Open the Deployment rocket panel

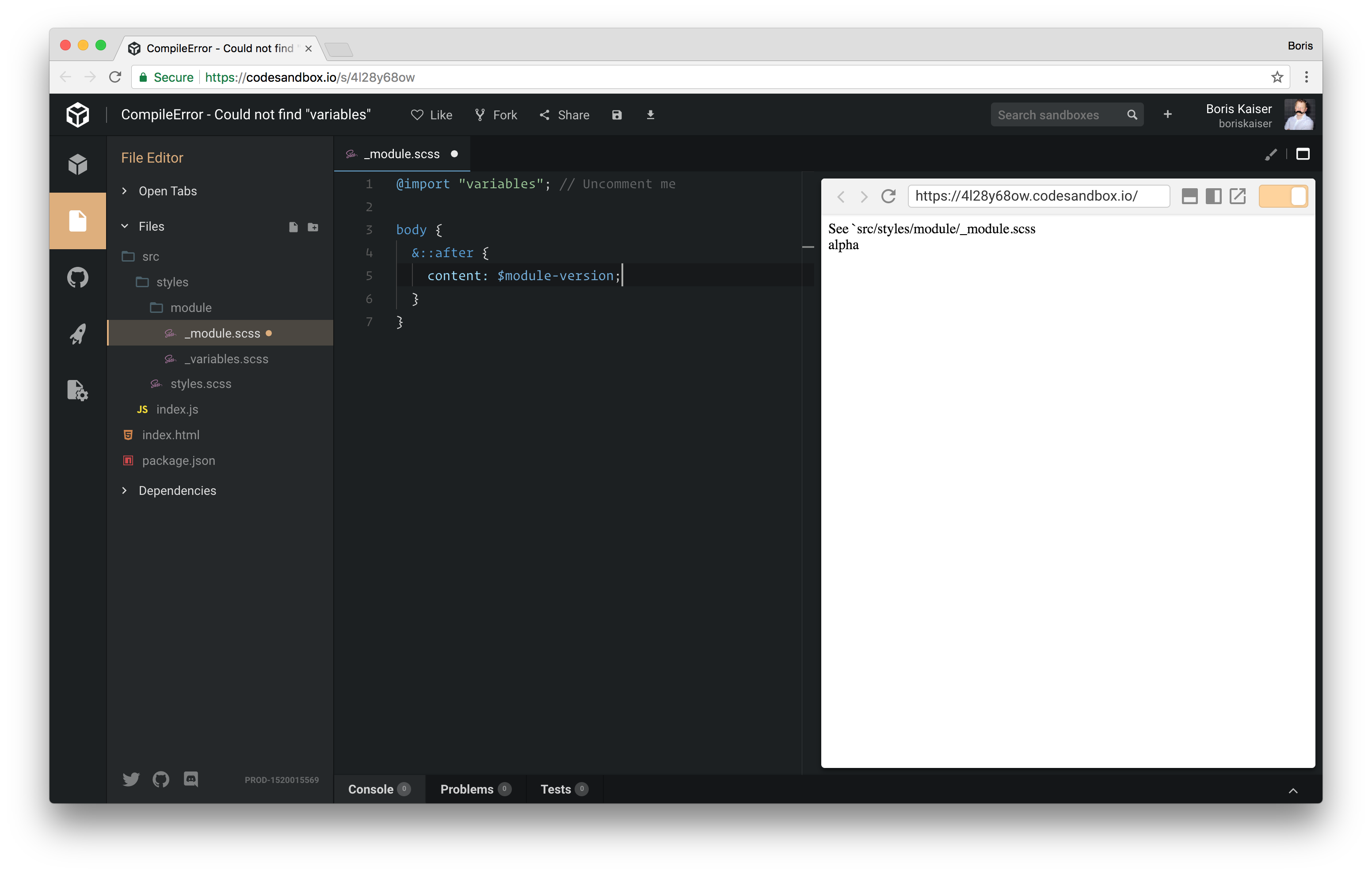tap(77, 334)
